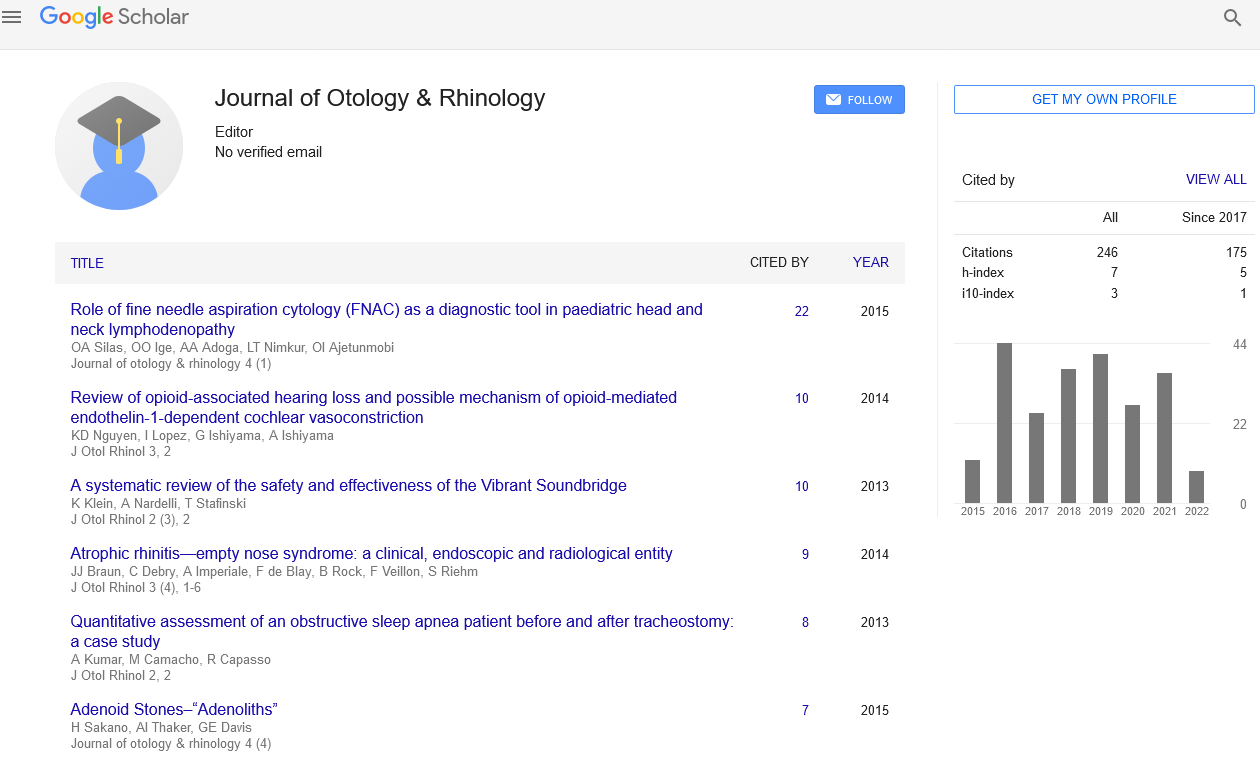Viewport: 1260px width, 760px height.
Task: Click the Citations row label
Action: pyautogui.click(x=987, y=252)
